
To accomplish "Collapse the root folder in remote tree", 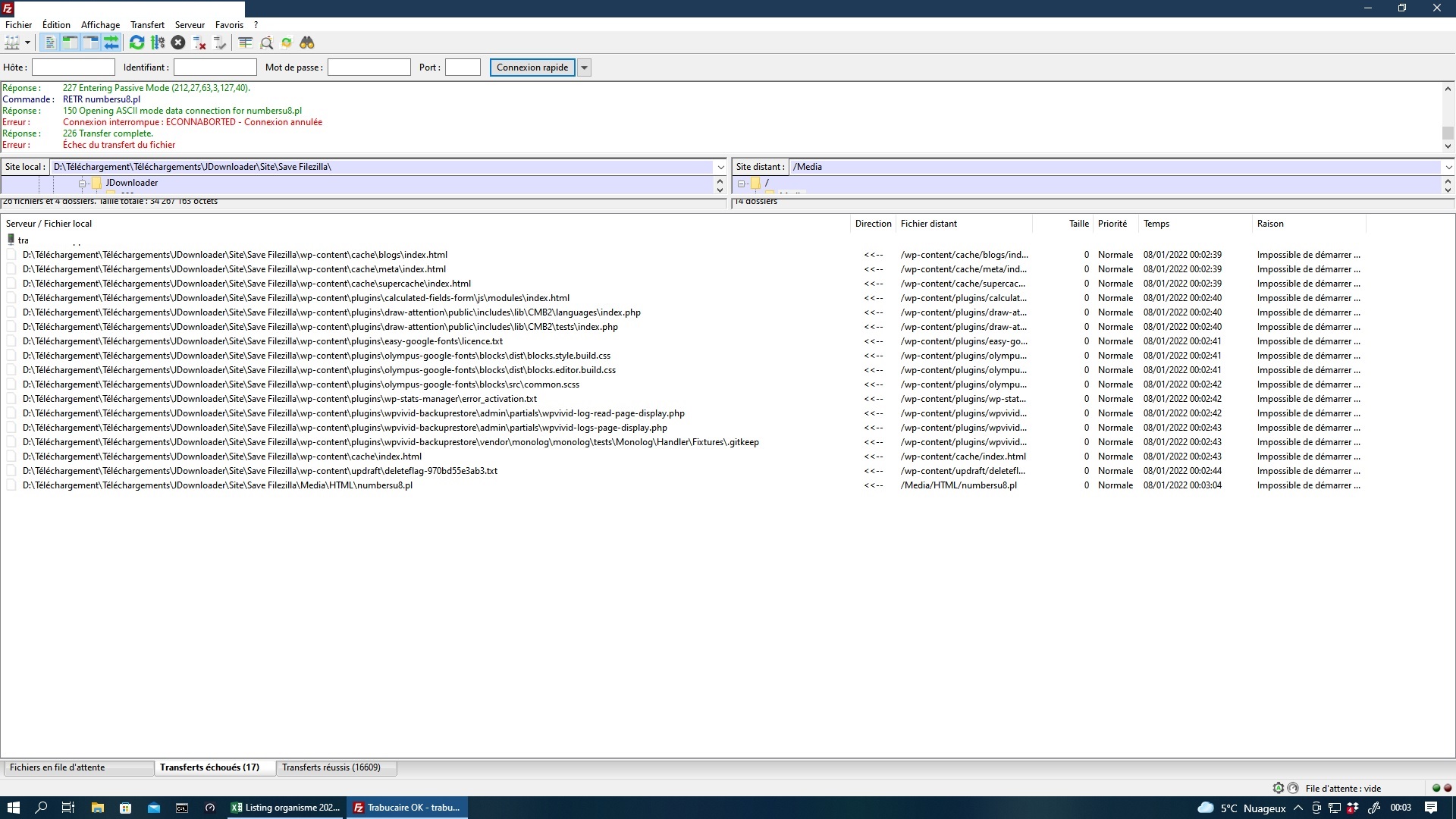I will (x=742, y=184).
